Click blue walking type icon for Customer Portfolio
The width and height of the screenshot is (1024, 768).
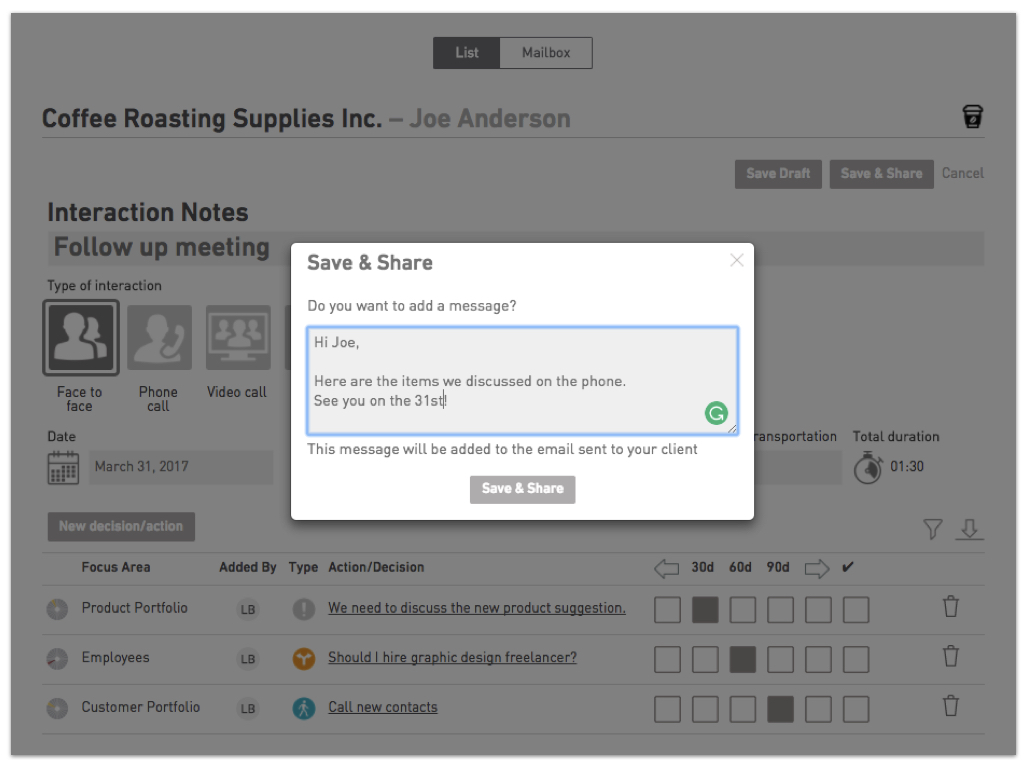[x=304, y=708]
